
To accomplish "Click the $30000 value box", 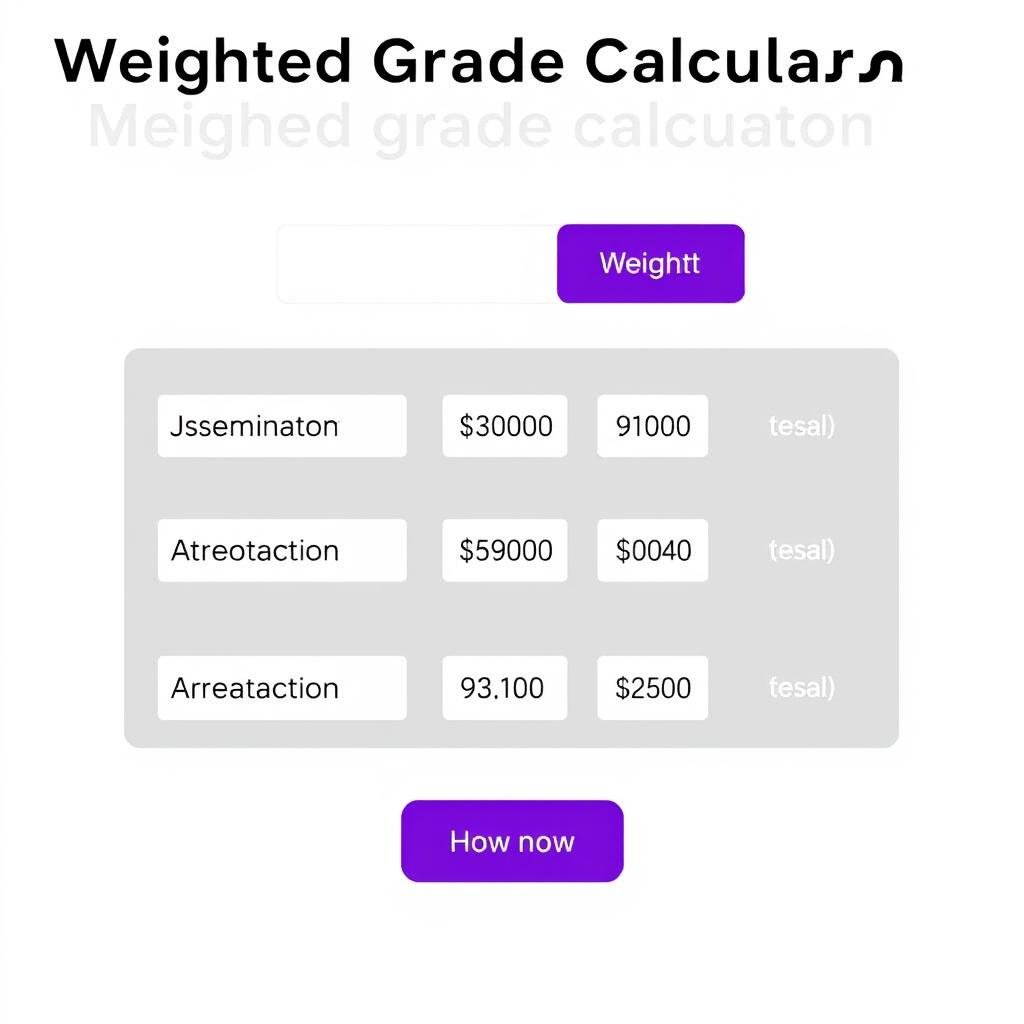I will 504,425.
